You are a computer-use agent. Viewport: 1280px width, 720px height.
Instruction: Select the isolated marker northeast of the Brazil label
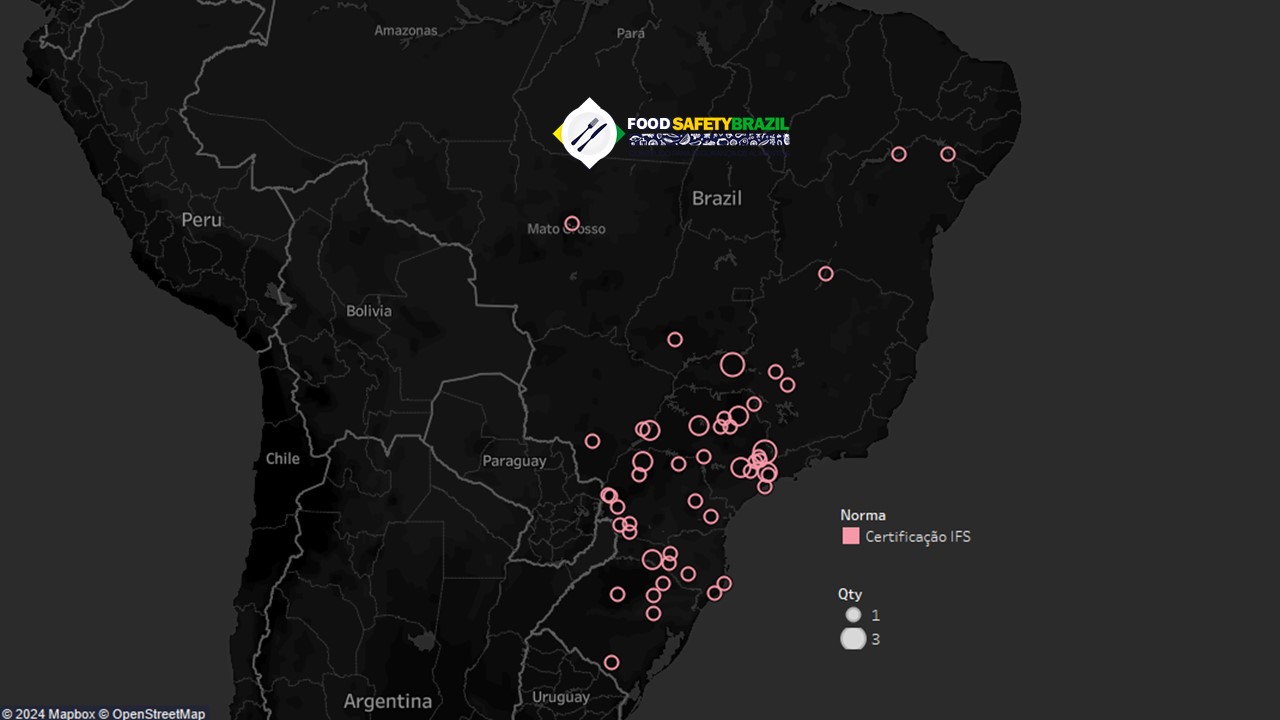coord(826,273)
